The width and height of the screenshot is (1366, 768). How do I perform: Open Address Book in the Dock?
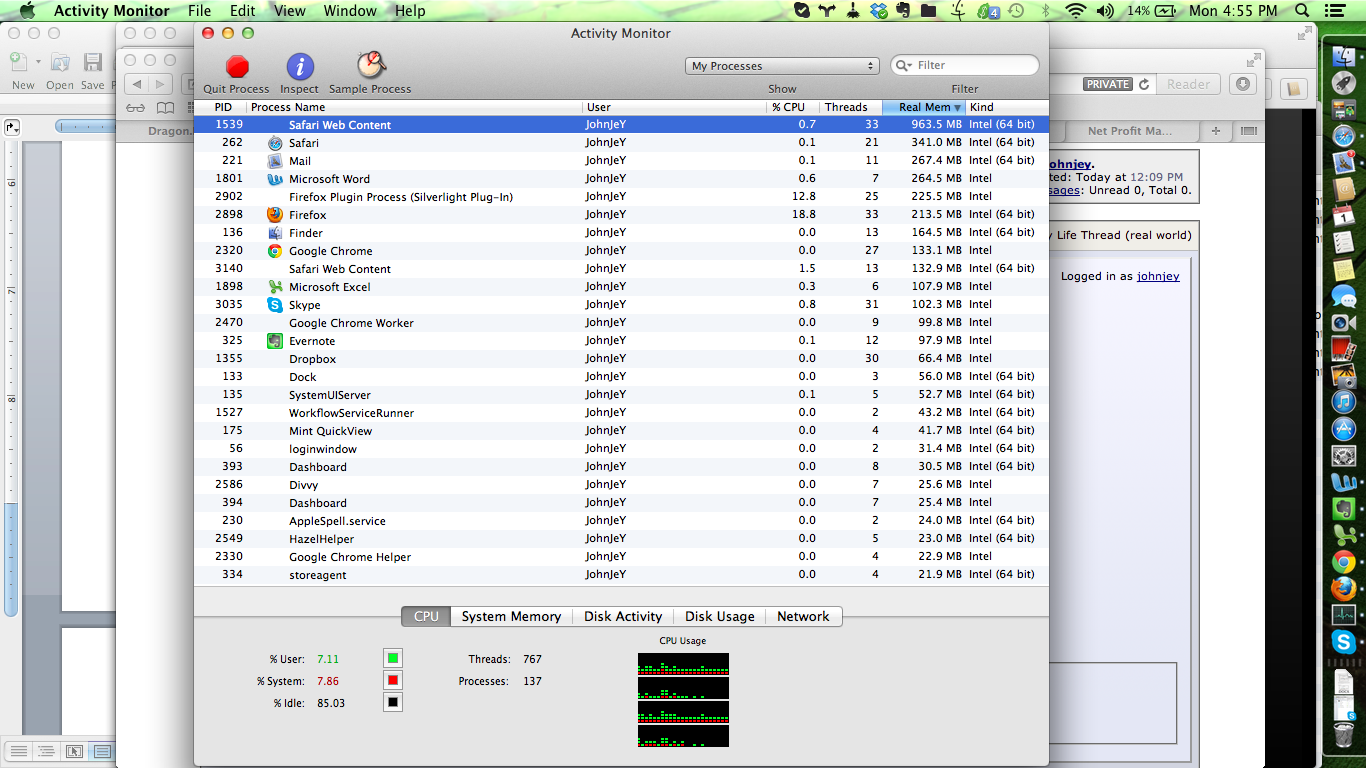[x=1343, y=188]
